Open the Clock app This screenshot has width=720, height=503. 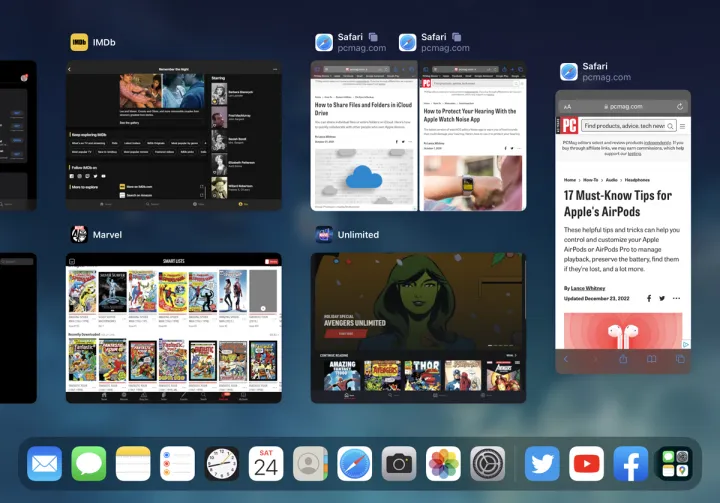click(222, 464)
